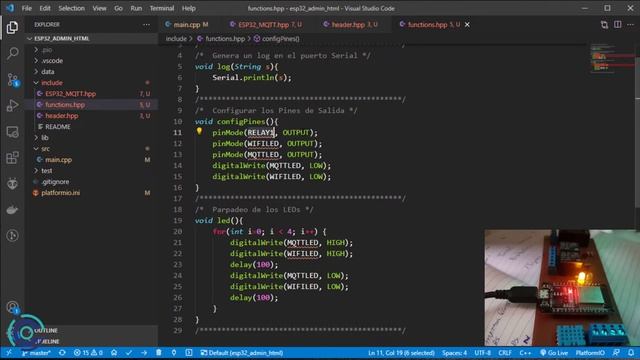This screenshot has width=640, height=360.
Task: Open the Accounts menu icon
Action: coord(12,307)
